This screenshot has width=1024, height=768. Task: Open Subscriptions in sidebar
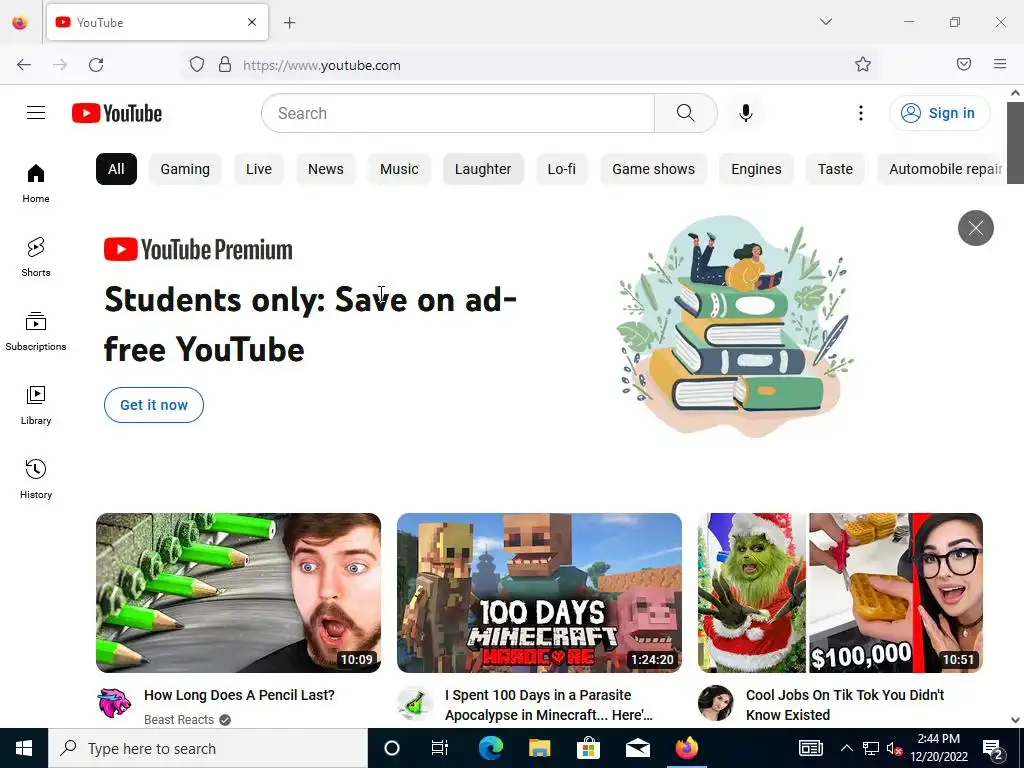[x=36, y=332]
